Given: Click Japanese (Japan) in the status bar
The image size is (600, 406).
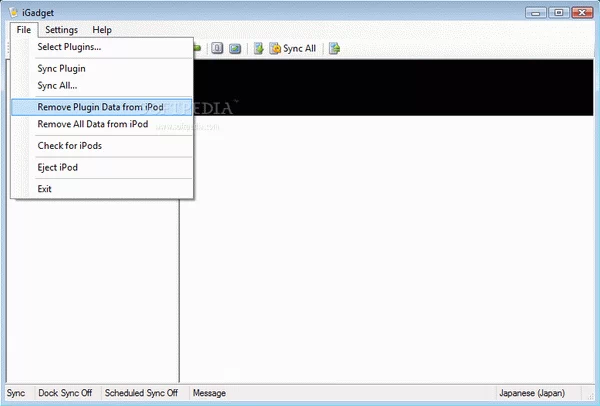Looking at the screenshot, I should coord(532,393).
